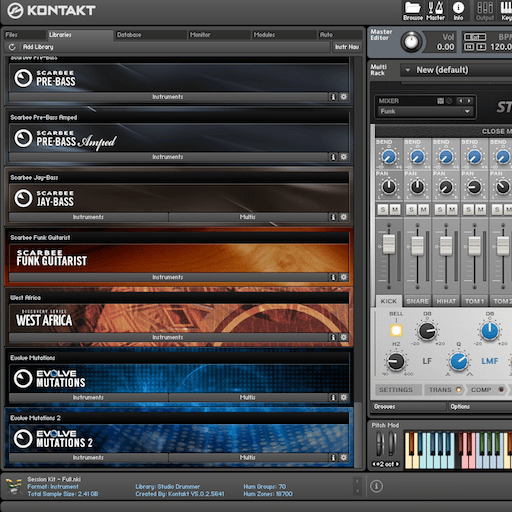Click mixer preset save icon
This screenshot has width=512, height=512.
tap(440, 101)
